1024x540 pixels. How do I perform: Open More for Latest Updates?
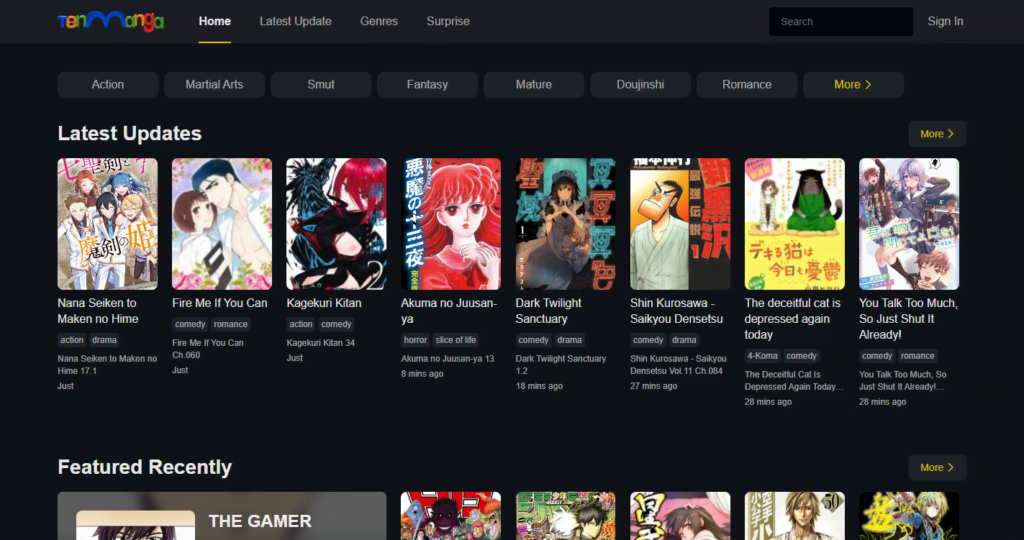937,134
